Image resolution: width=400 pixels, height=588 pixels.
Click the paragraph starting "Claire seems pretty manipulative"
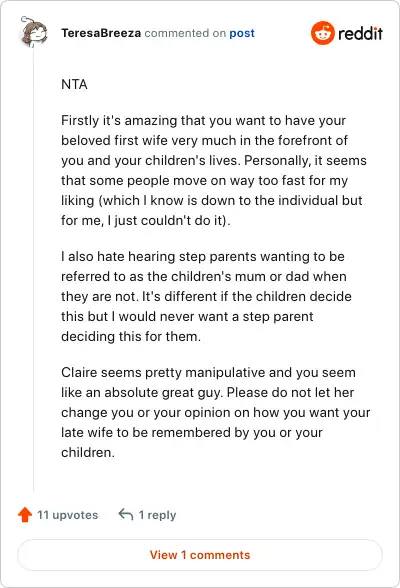click(x=216, y=412)
